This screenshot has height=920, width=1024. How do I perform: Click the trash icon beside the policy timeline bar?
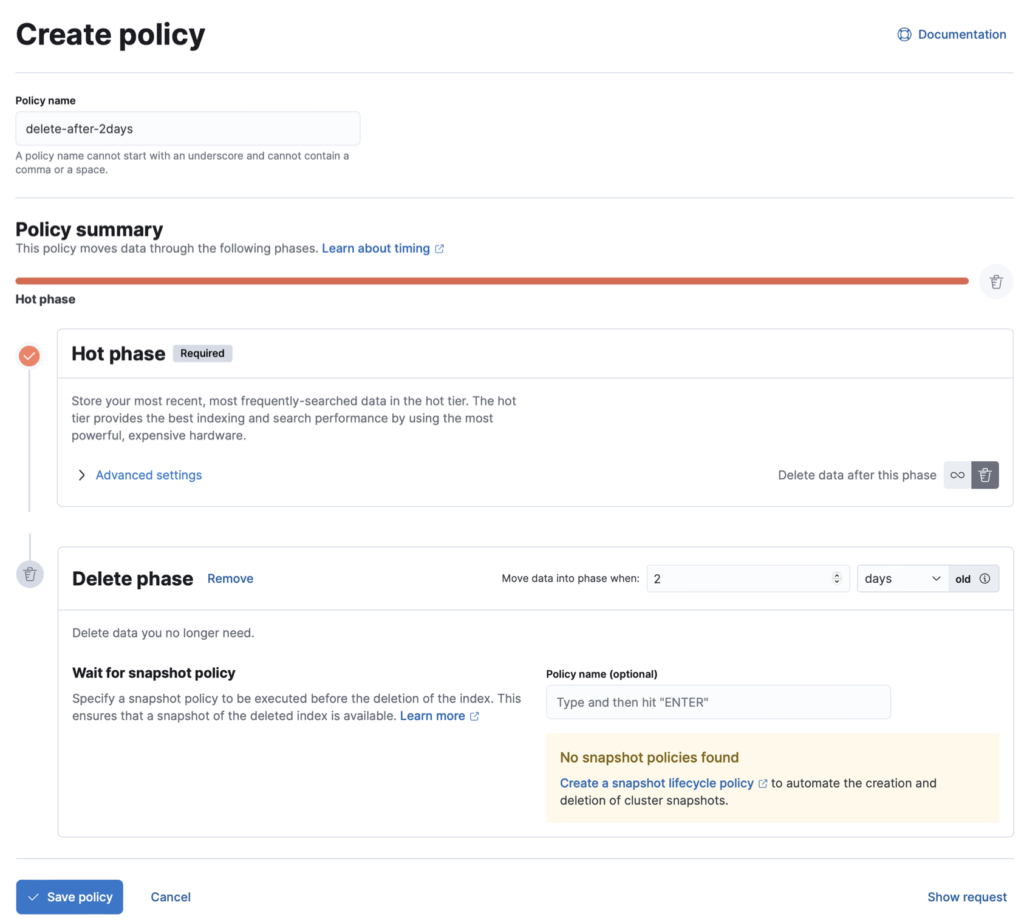(996, 281)
